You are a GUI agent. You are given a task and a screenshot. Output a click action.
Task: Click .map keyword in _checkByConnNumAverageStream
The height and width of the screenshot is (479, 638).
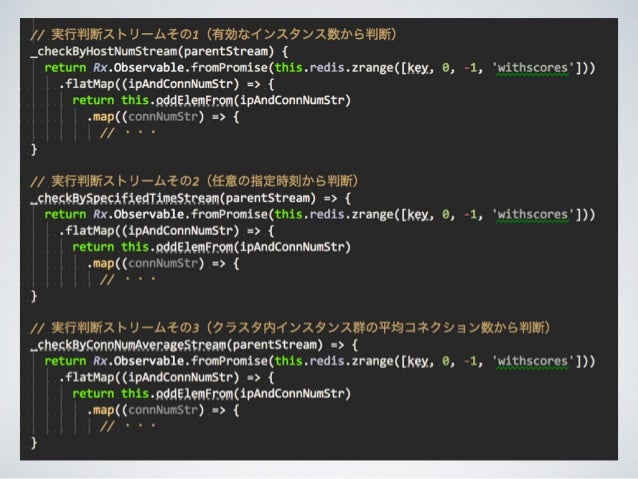[101, 410]
